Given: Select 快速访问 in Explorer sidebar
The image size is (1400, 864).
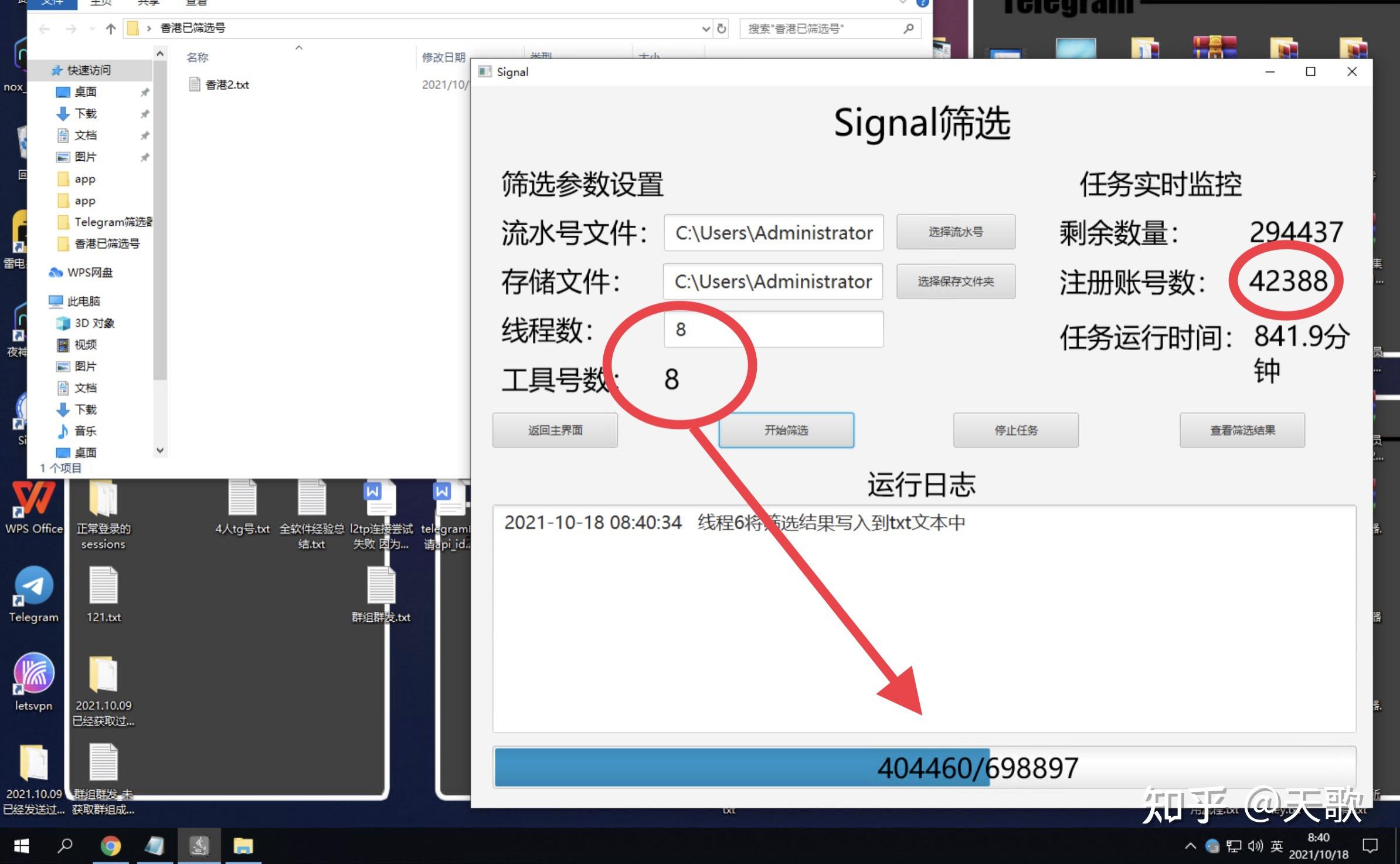Looking at the screenshot, I should pos(89,70).
